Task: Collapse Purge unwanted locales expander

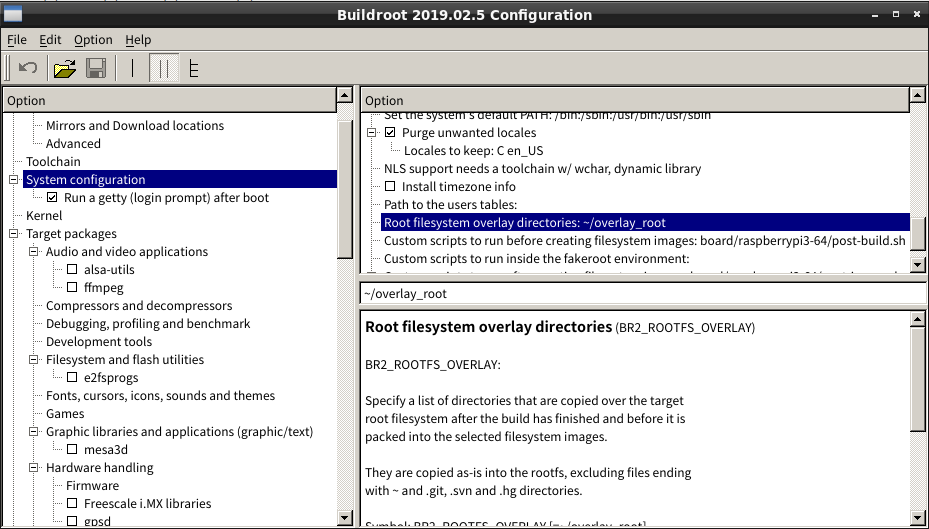Action: pos(371,133)
